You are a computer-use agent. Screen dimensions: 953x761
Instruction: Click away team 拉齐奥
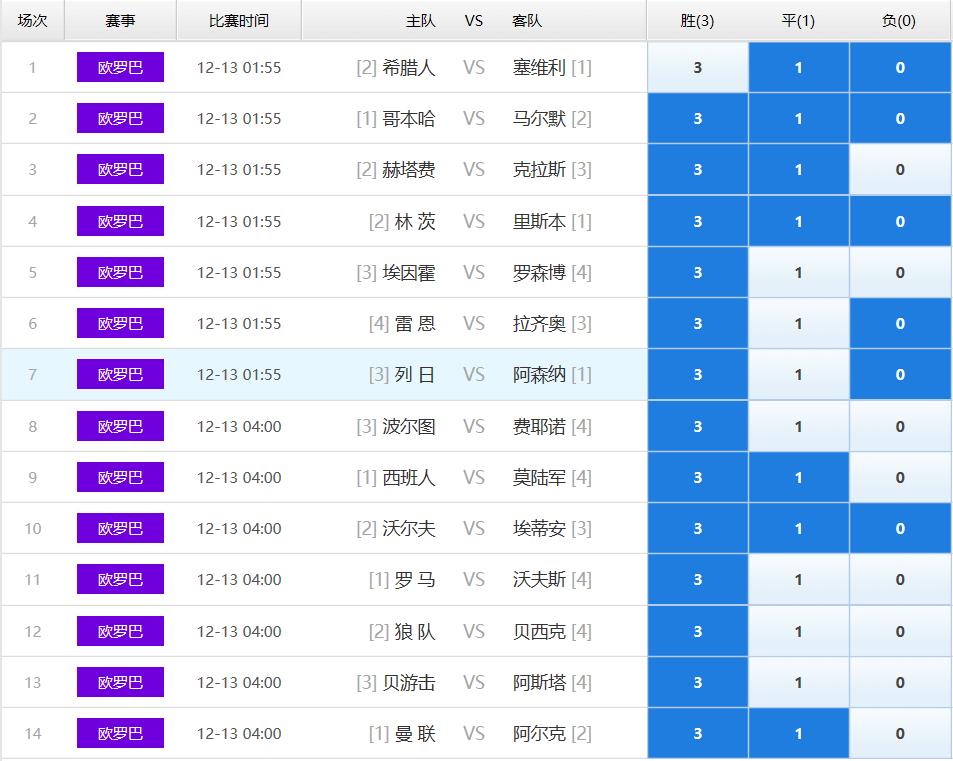[x=539, y=323]
